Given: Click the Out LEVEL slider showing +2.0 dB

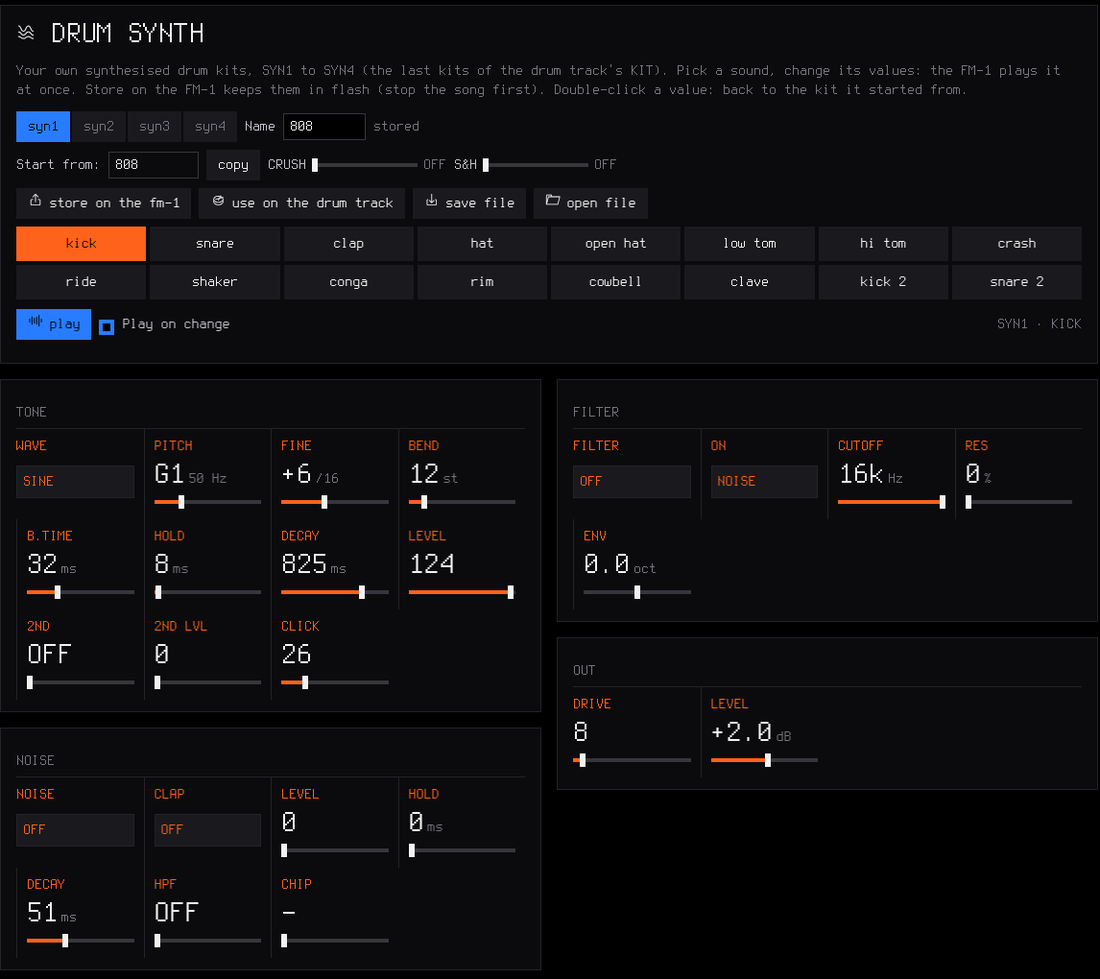Looking at the screenshot, I should (x=764, y=760).
